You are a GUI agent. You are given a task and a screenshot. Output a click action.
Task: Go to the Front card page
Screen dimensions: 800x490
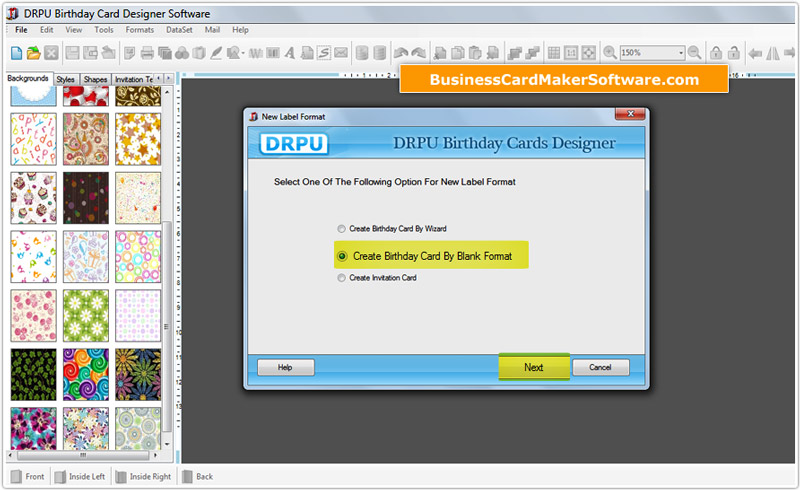(29, 476)
